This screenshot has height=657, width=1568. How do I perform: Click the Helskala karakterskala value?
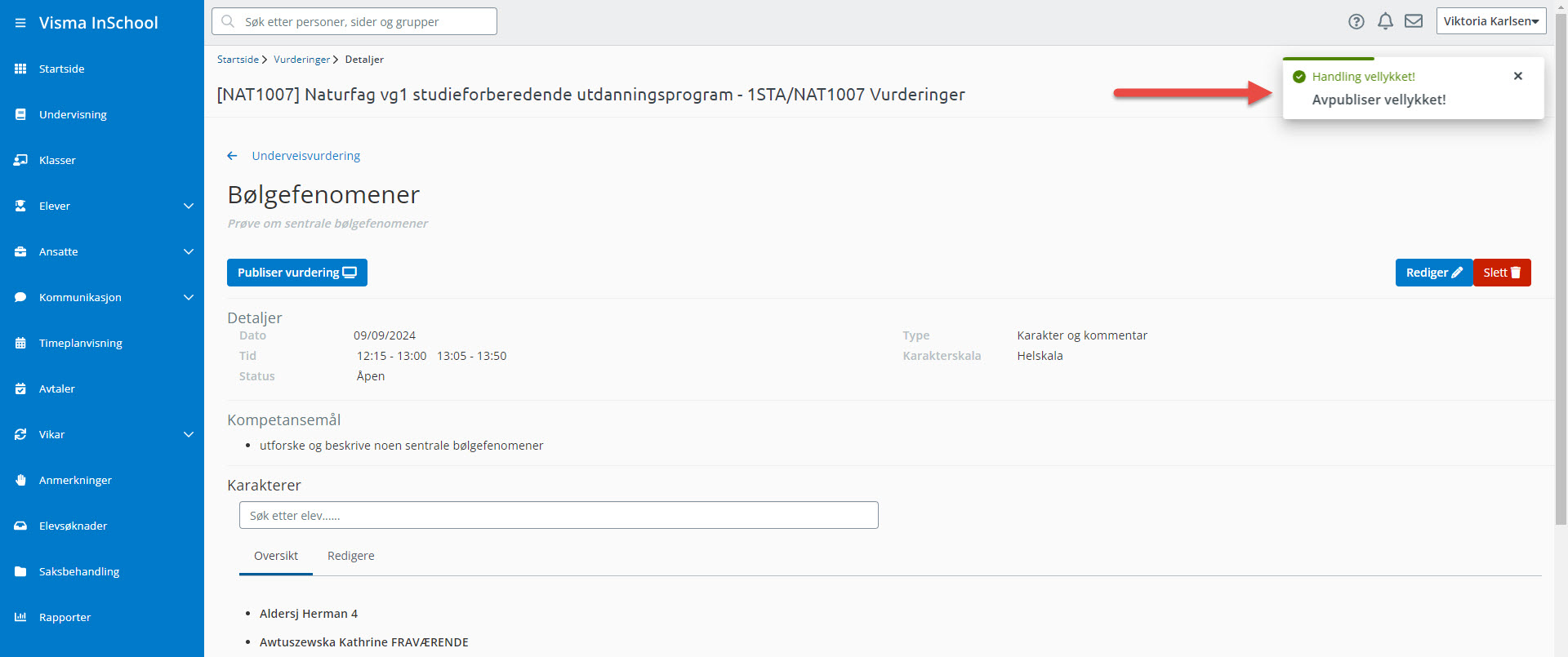pyautogui.click(x=1040, y=356)
